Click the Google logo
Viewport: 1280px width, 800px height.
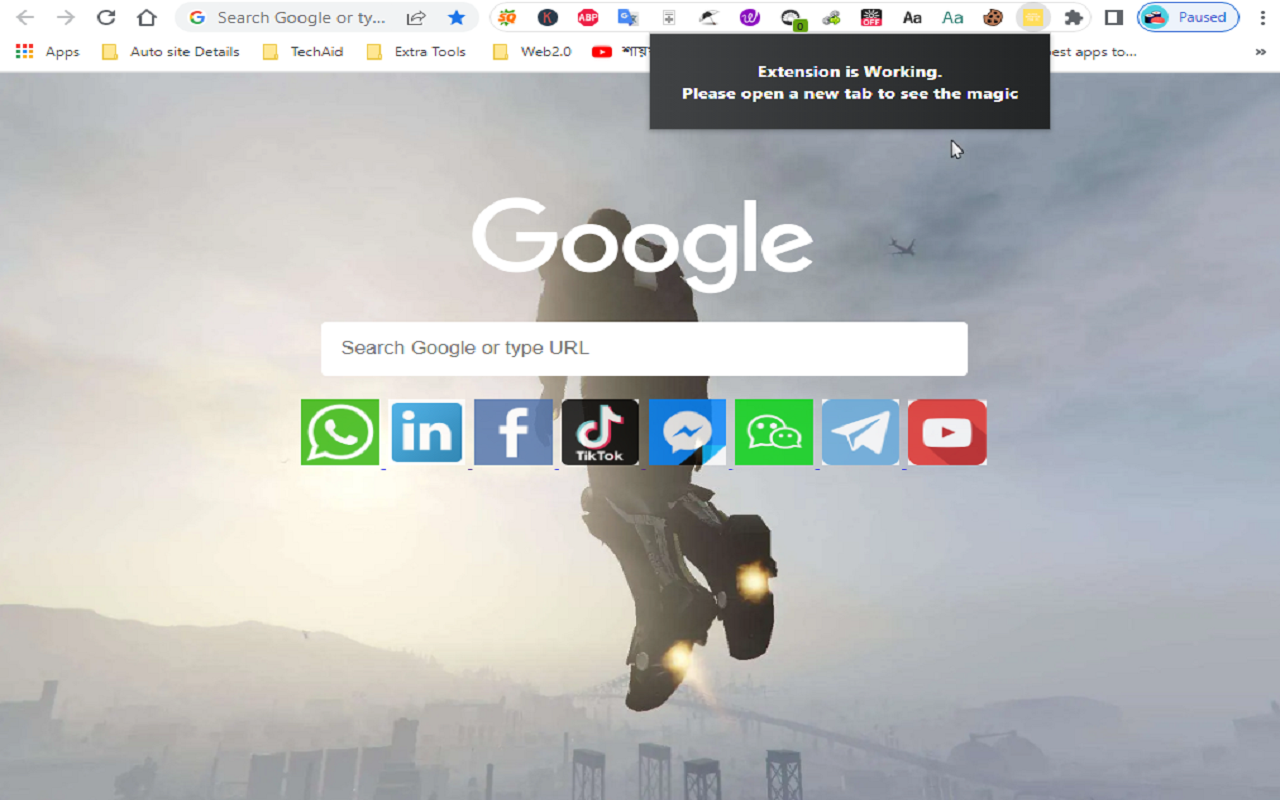(x=642, y=243)
